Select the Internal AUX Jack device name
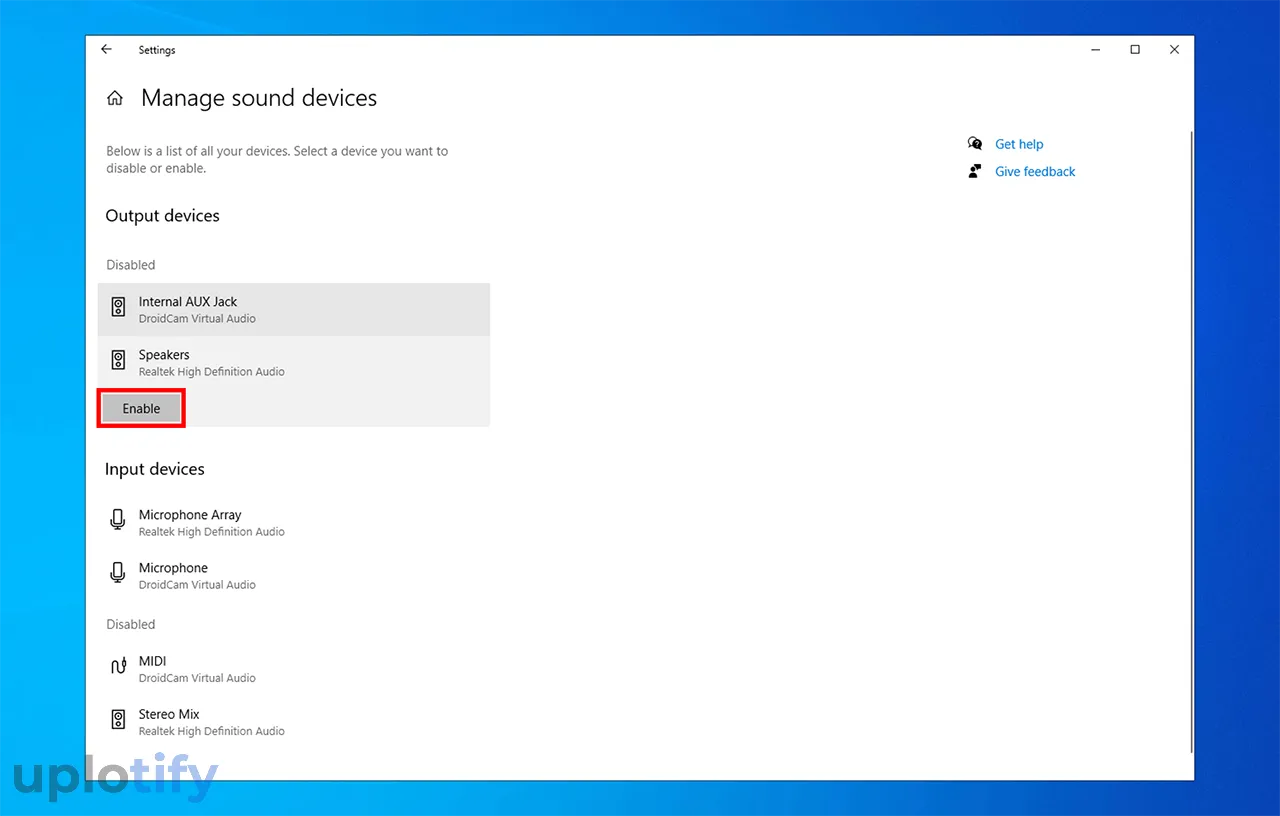The image size is (1280, 816). coord(188,301)
